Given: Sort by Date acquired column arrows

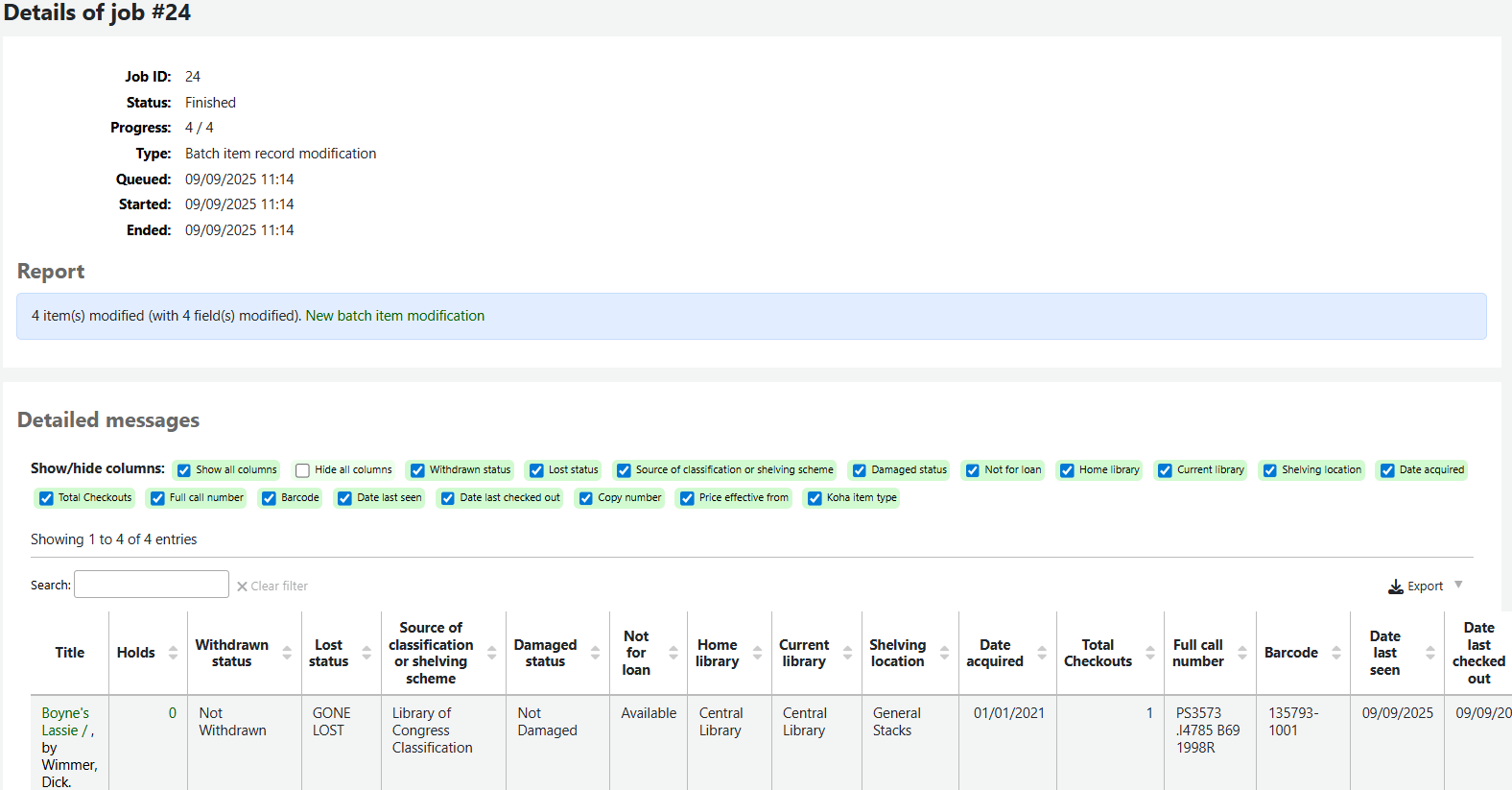Looking at the screenshot, I should (1042, 653).
